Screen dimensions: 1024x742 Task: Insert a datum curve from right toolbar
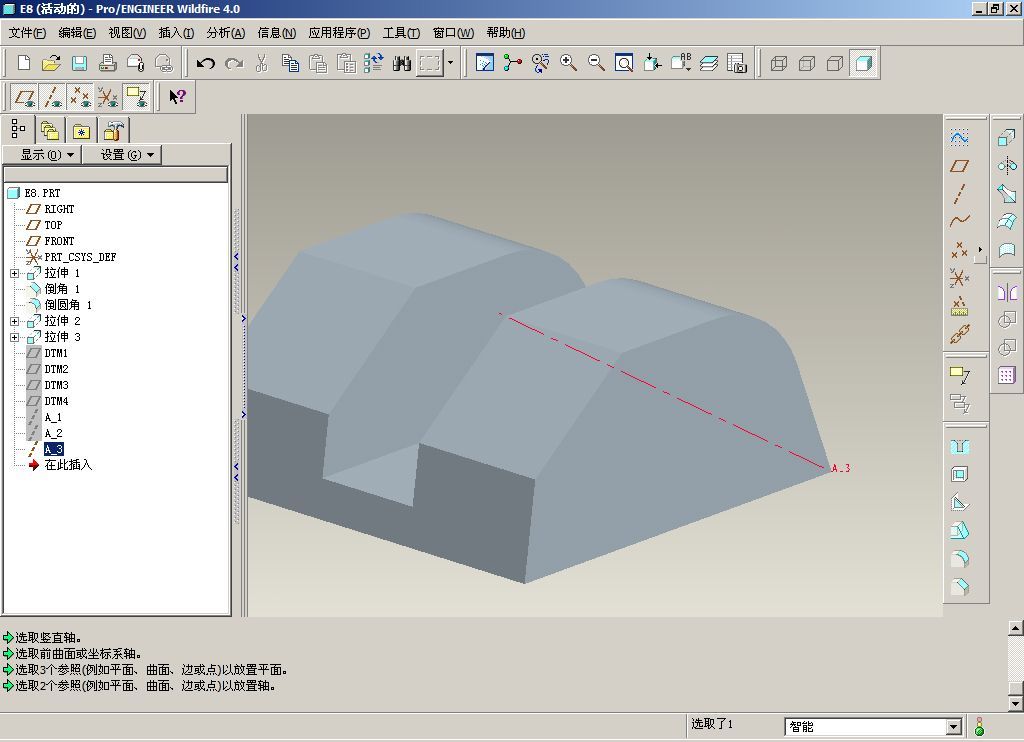click(959, 221)
